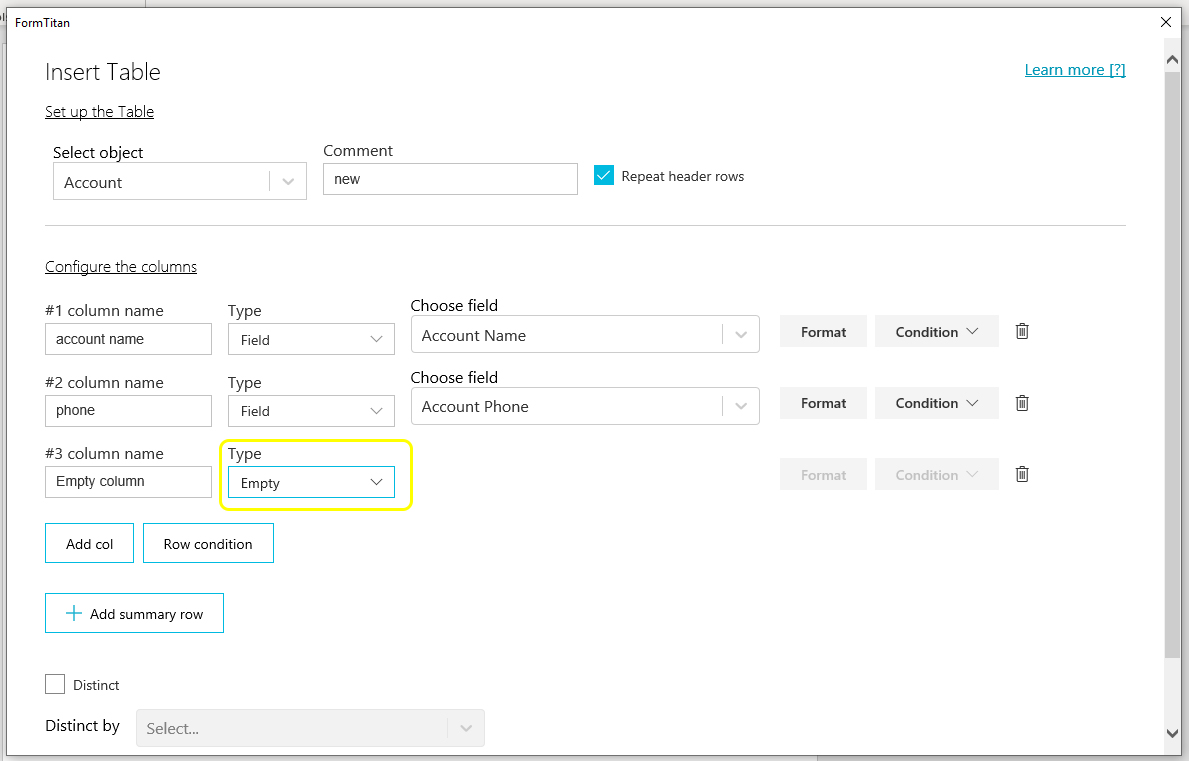Focus the #2 column name phone field
The height and width of the screenshot is (761, 1189).
(128, 410)
